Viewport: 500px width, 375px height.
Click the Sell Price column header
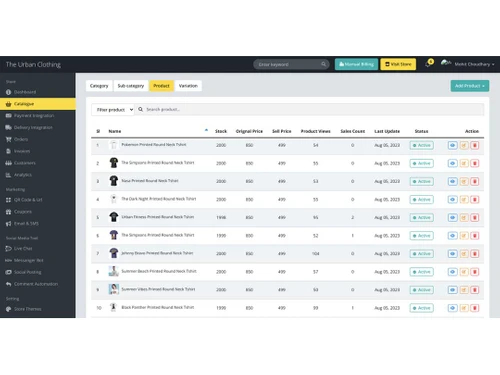coord(282,131)
